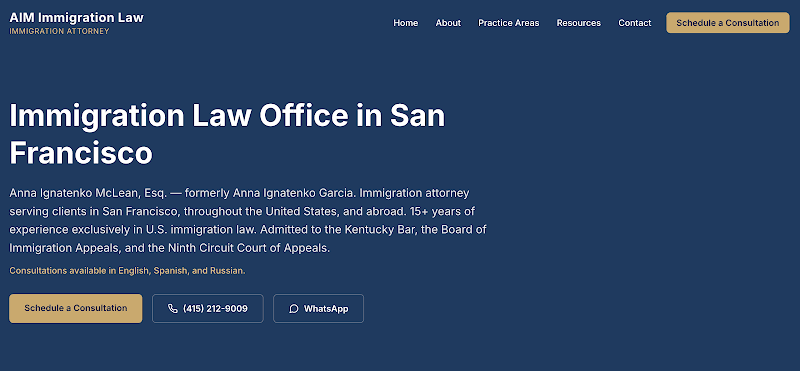The image size is (800, 371).
Task: Click the consultations languages line
Action: (x=127, y=271)
